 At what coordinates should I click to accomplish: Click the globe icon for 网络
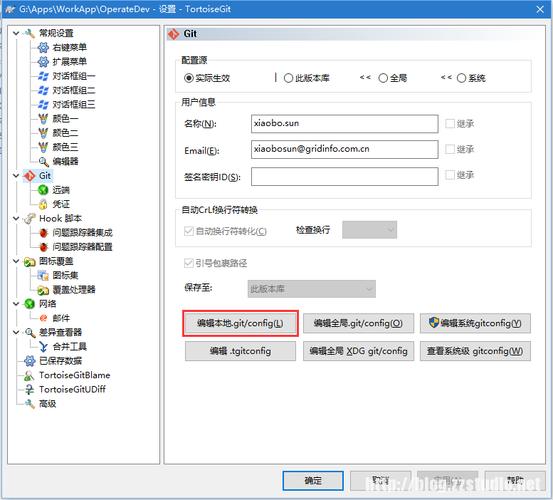(30, 304)
